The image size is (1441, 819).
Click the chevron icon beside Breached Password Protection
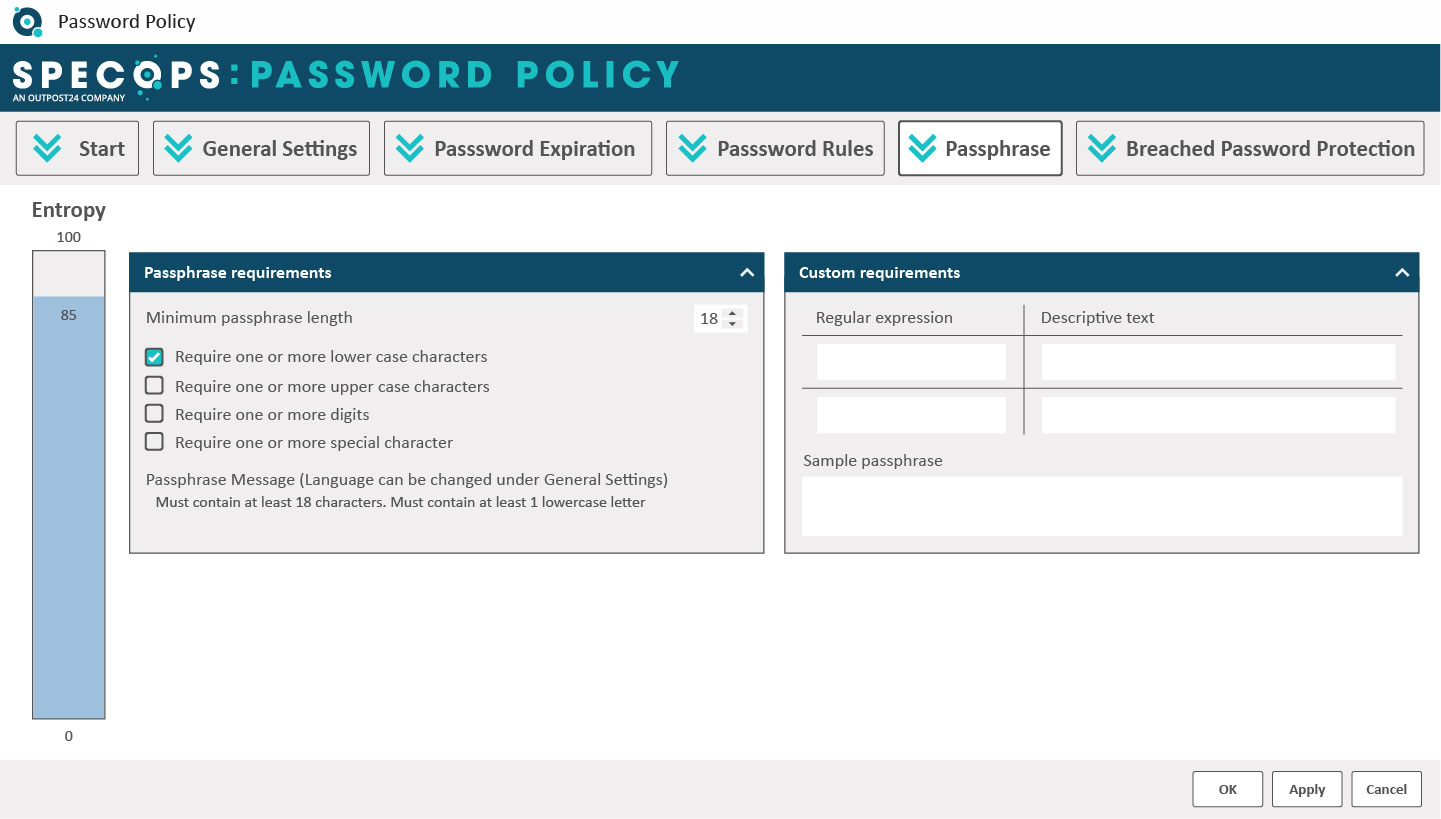[x=1101, y=149]
